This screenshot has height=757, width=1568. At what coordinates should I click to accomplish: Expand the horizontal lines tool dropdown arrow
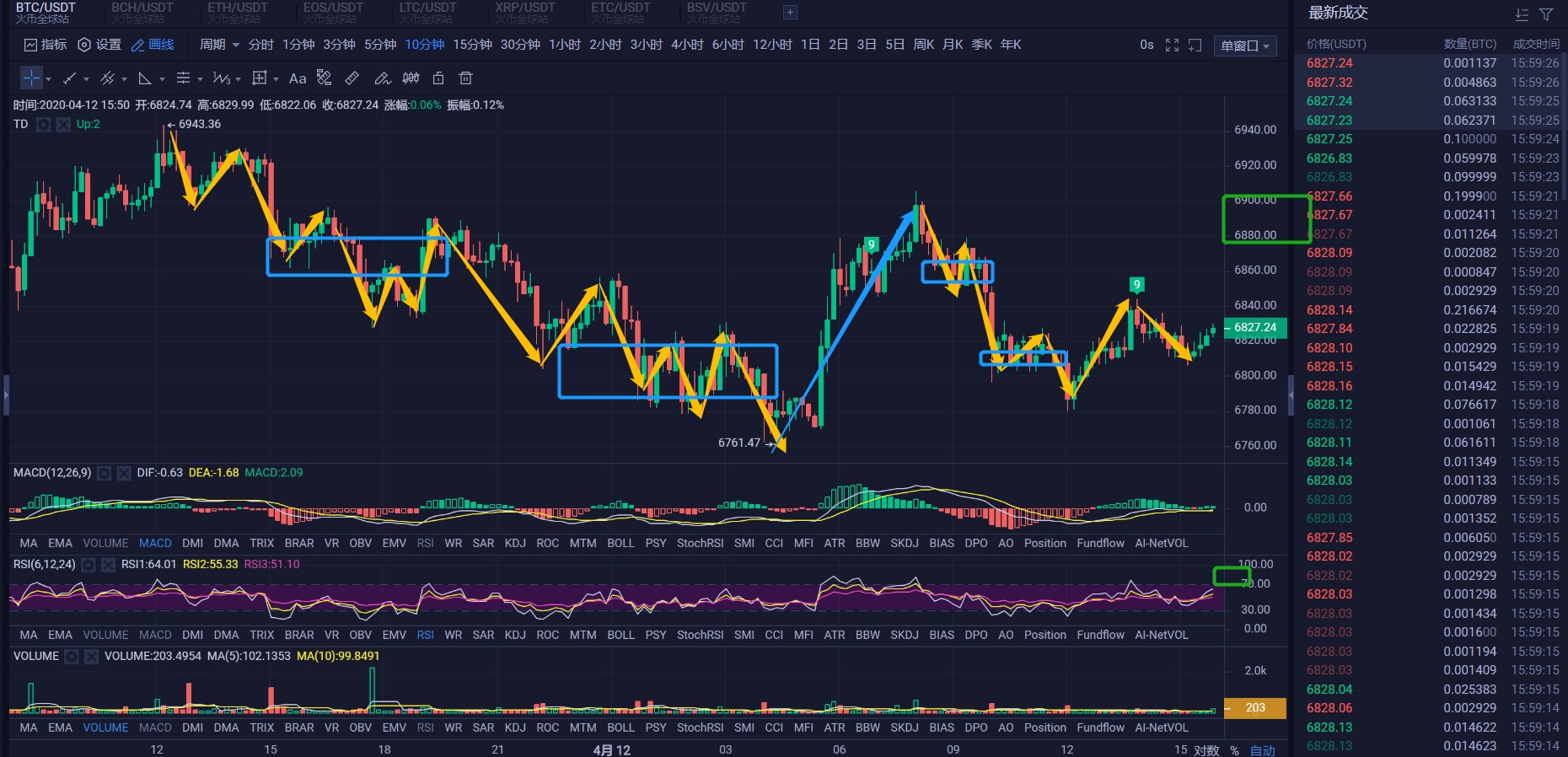tap(200, 79)
